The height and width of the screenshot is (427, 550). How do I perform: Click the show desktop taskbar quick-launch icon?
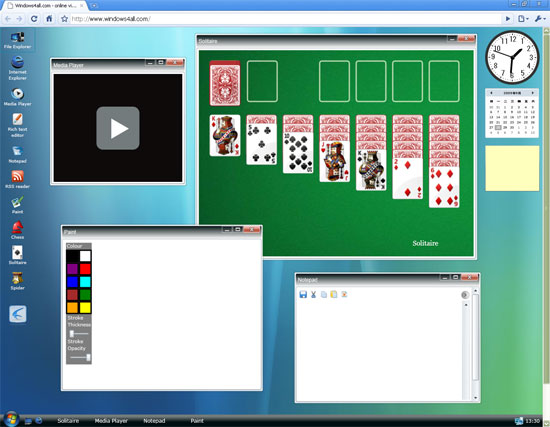tap(28, 420)
